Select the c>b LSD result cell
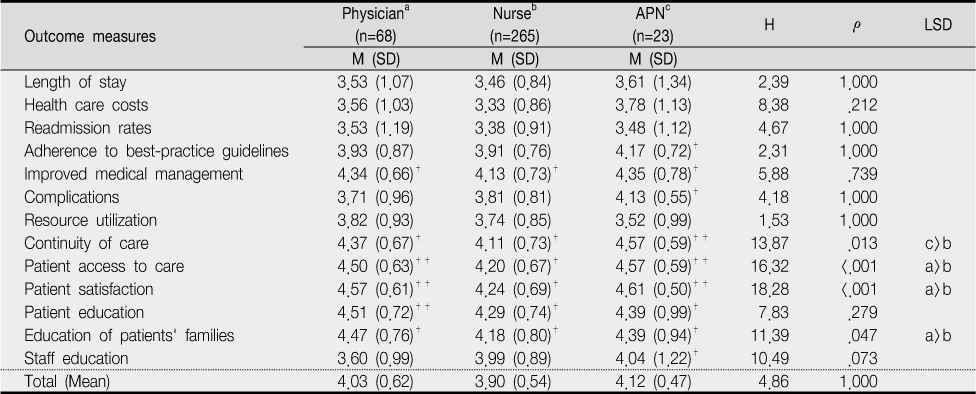This screenshot has height=394, width=976. 938,243
